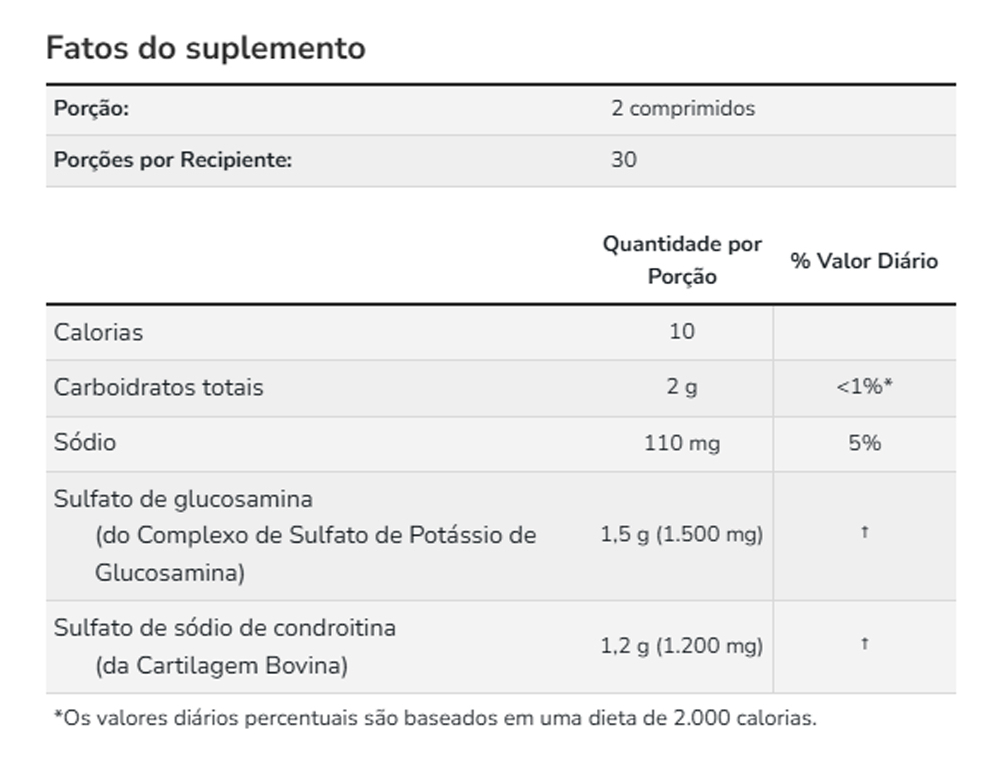
Task: Select the "Sulfato de glucosamina" ingredient name
Action: 183,498
